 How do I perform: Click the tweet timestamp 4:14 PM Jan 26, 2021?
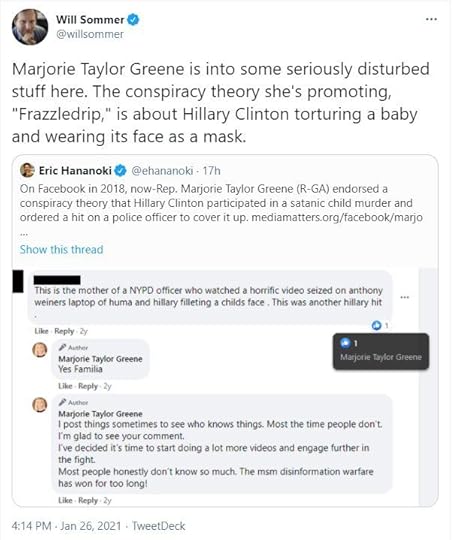[66, 526]
